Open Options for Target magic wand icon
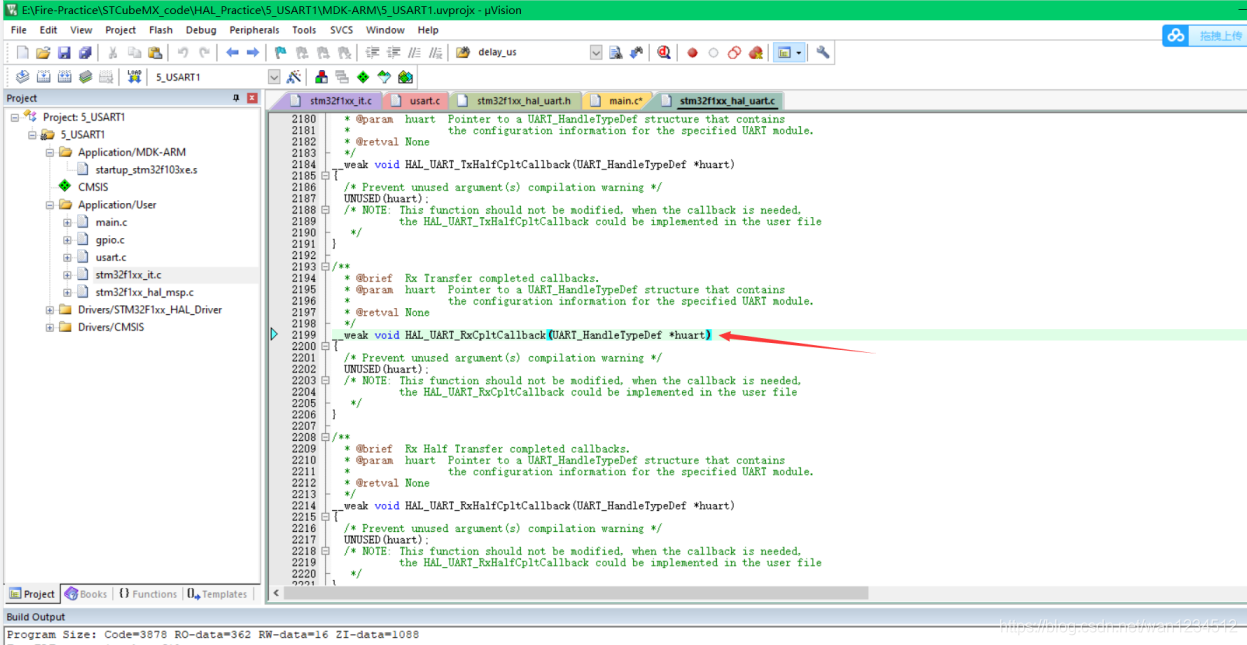The image size is (1247, 645). click(x=294, y=77)
